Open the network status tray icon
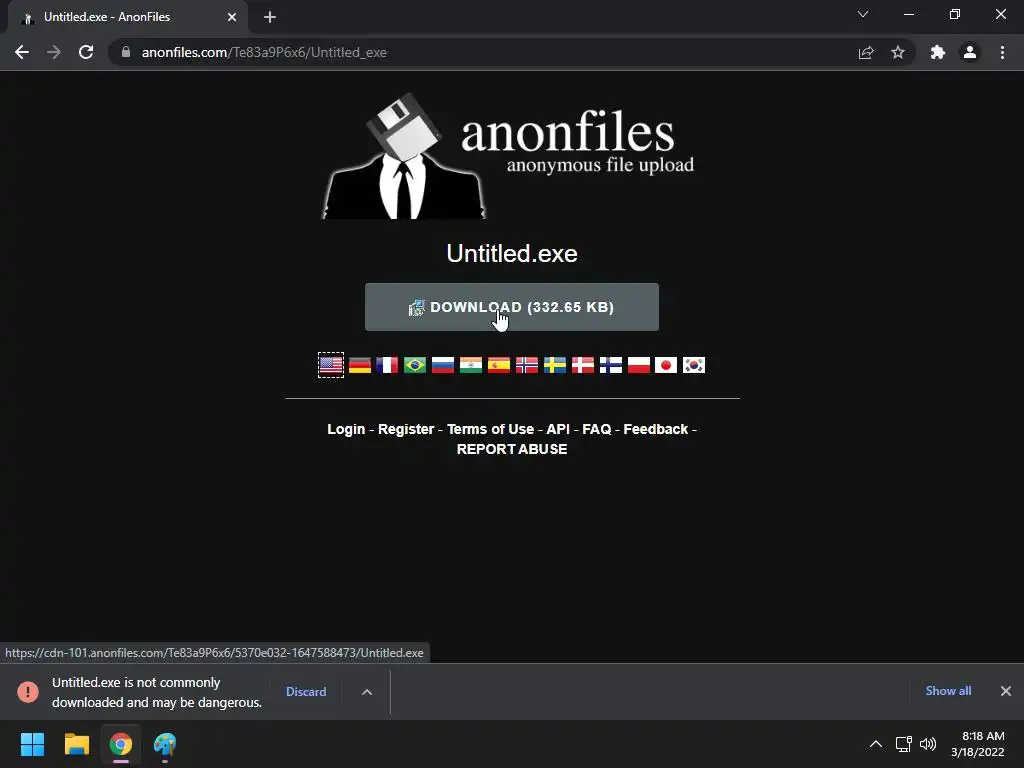Viewport: 1024px width, 768px height. point(904,744)
